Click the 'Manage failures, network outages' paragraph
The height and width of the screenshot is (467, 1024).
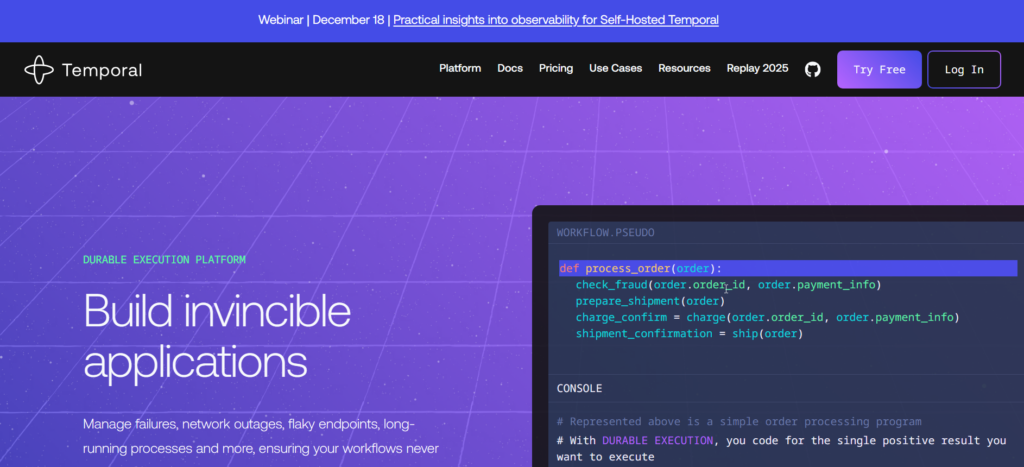click(x=261, y=437)
